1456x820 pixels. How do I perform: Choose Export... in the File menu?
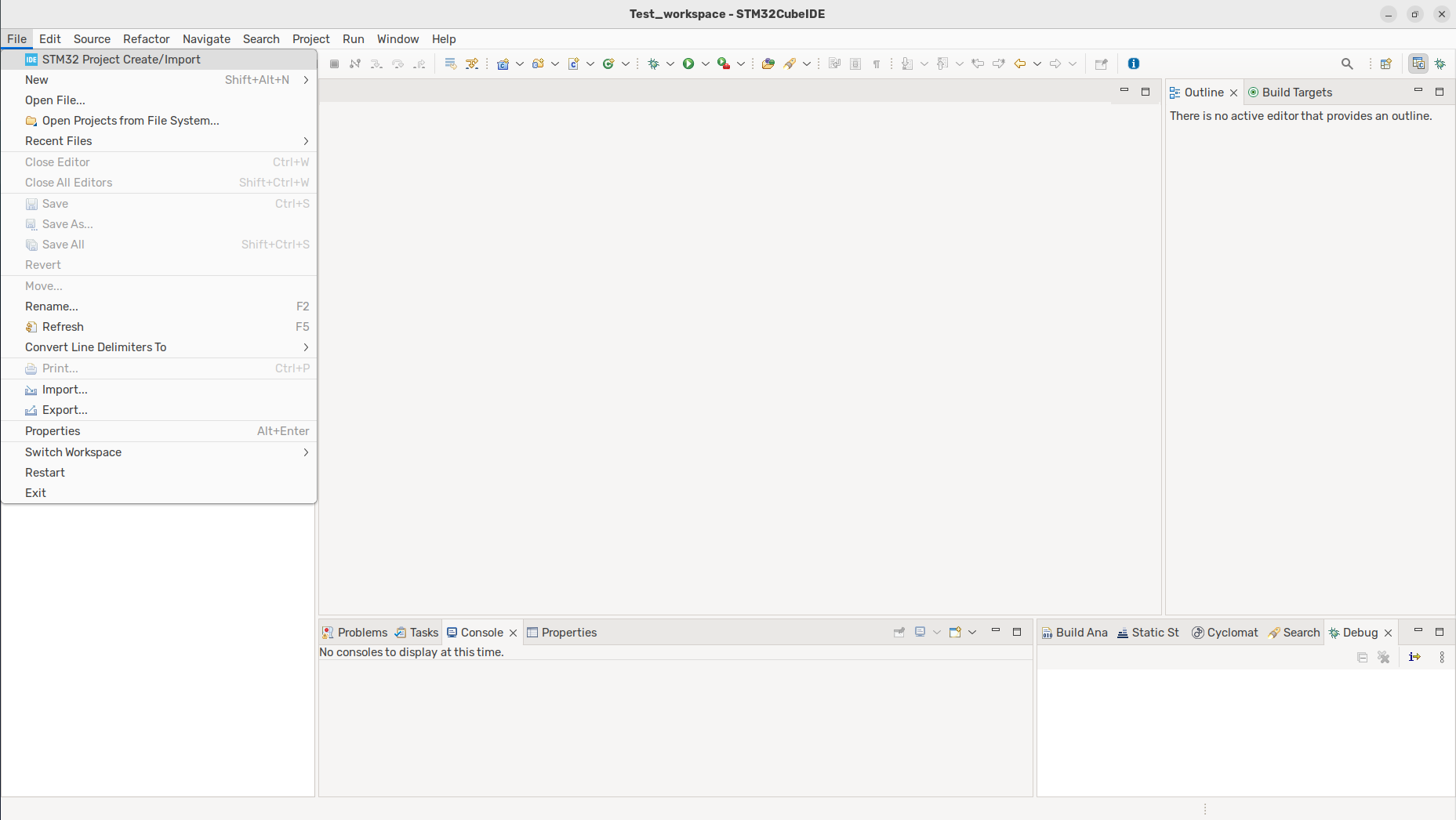coord(159,410)
